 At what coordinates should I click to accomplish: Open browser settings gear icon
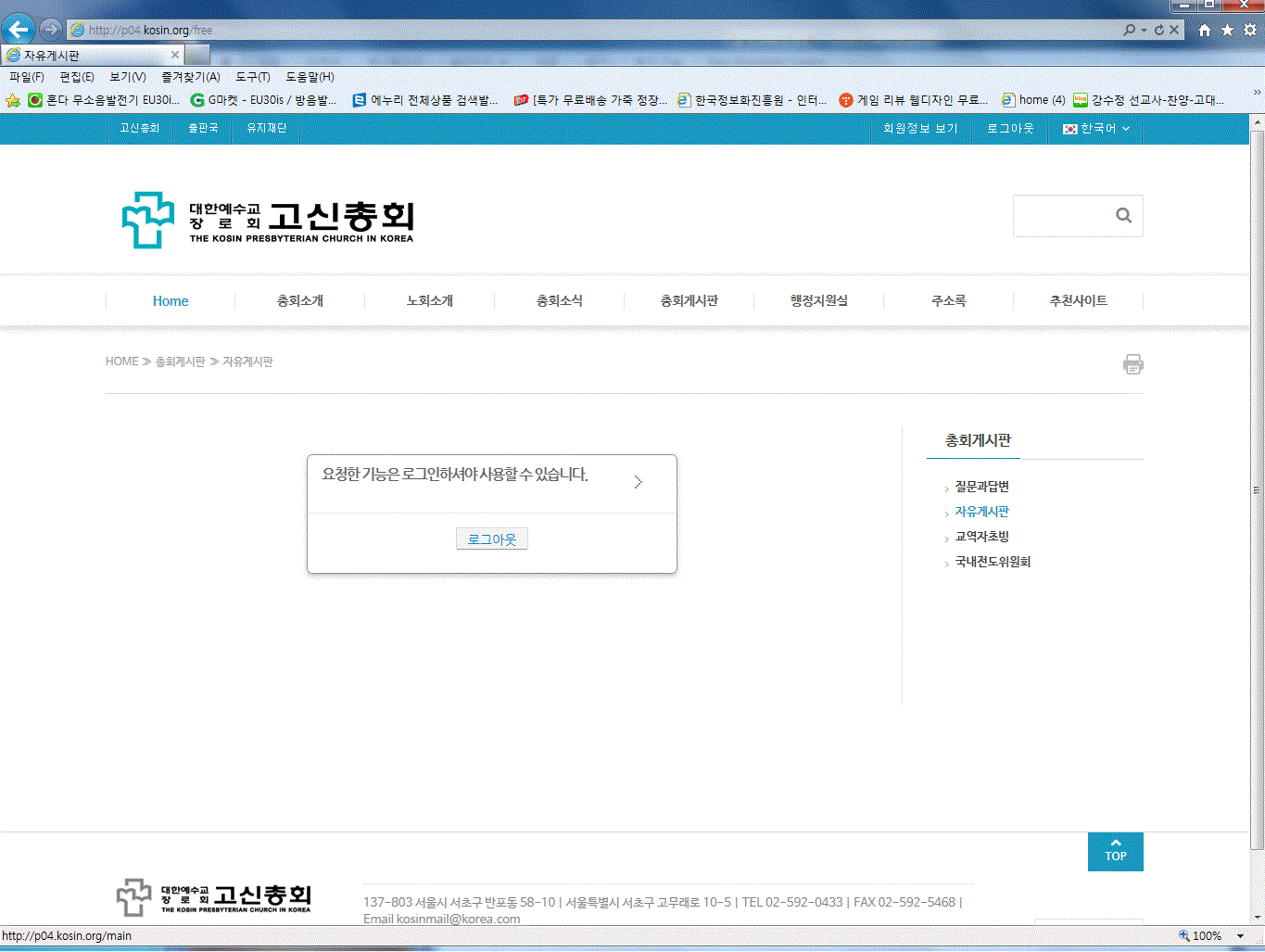click(x=1249, y=30)
